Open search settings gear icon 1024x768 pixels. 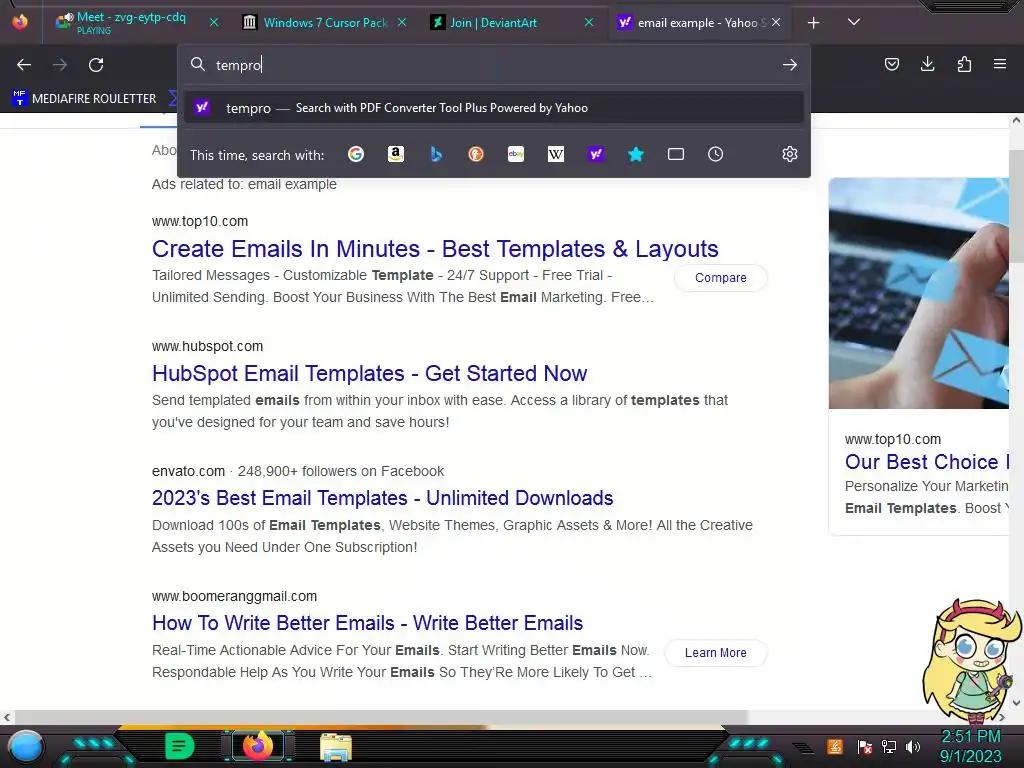790,154
